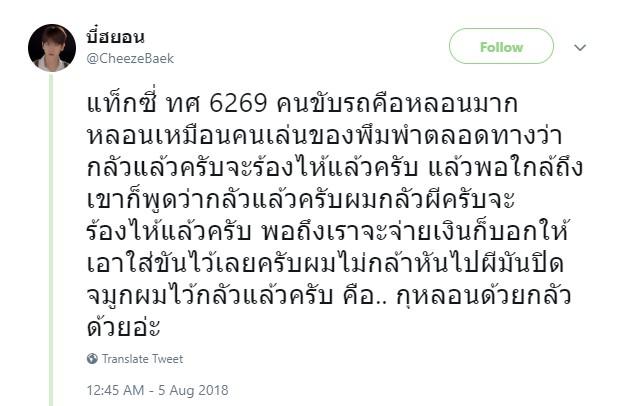Click the tweet line starting with หลอนเหมือน
The image size is (619, 406).
tap(324, 135)
